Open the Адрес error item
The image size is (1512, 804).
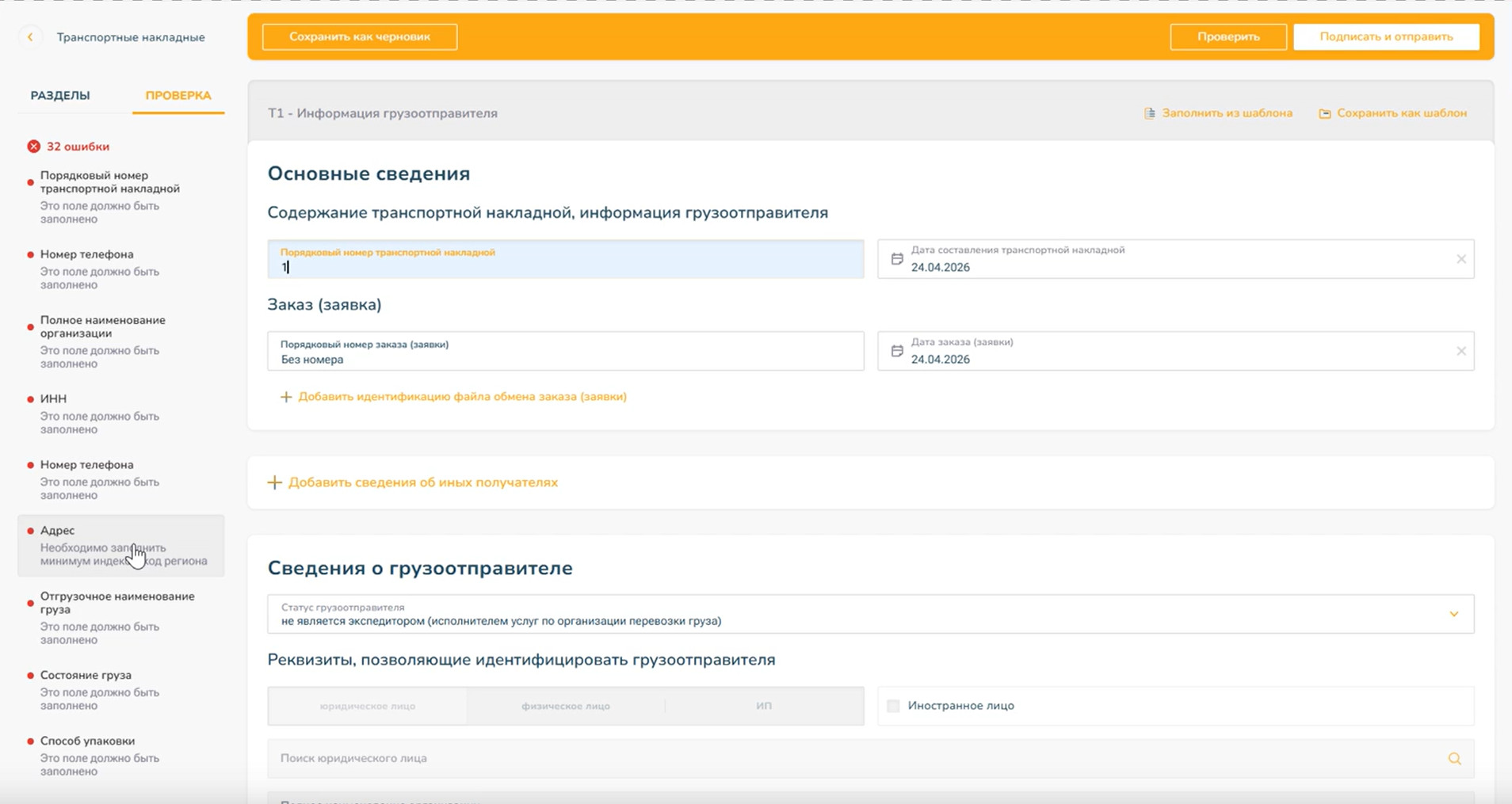point(120,546)
